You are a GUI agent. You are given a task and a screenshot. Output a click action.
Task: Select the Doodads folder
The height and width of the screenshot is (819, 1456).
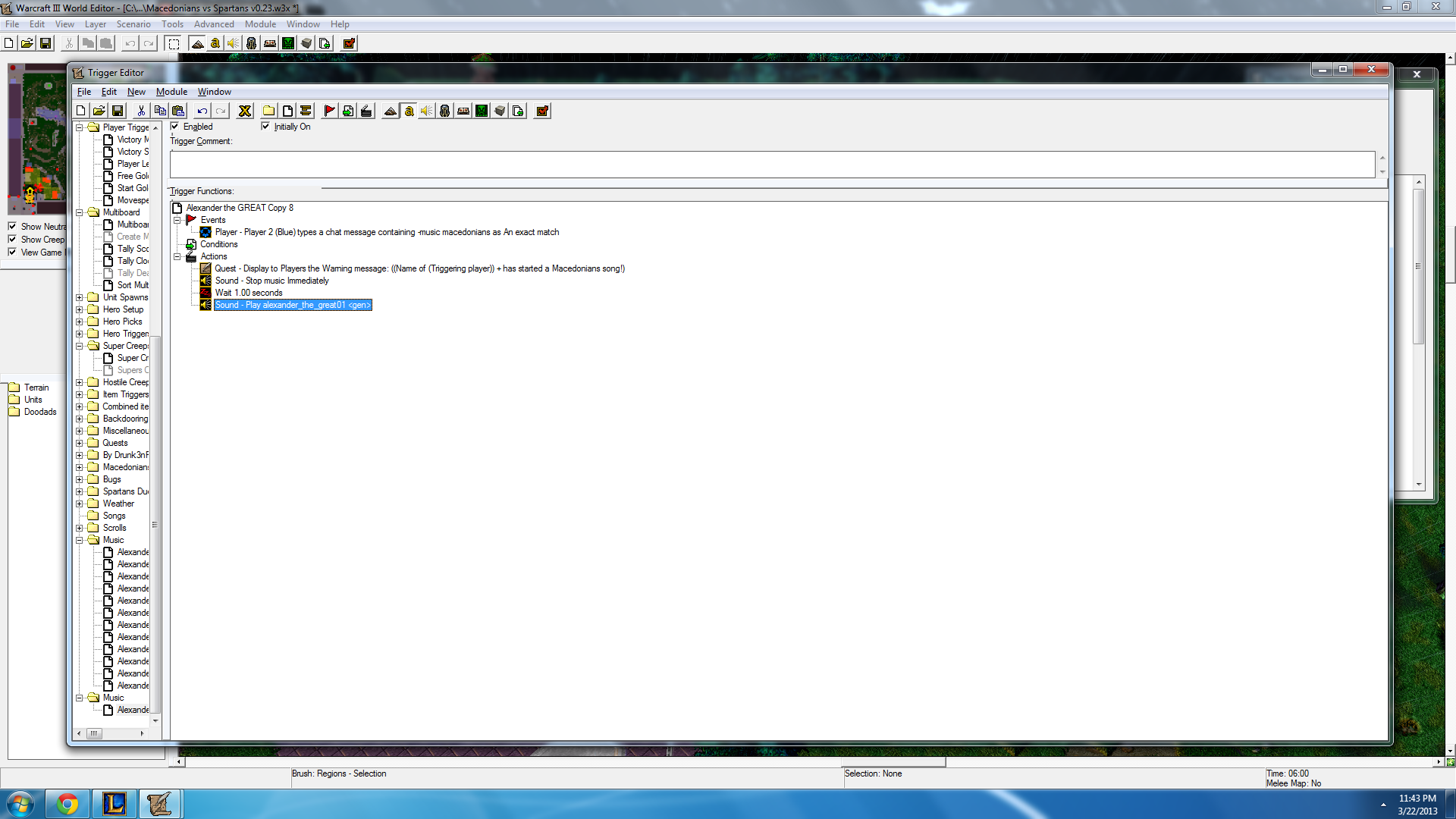(40, 412)
